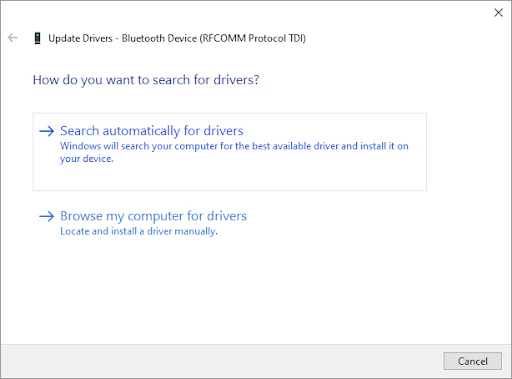Click the 'Update Drivers' title text
The height and width of the screenshot is (379, 512).
(x=80, y=38)
